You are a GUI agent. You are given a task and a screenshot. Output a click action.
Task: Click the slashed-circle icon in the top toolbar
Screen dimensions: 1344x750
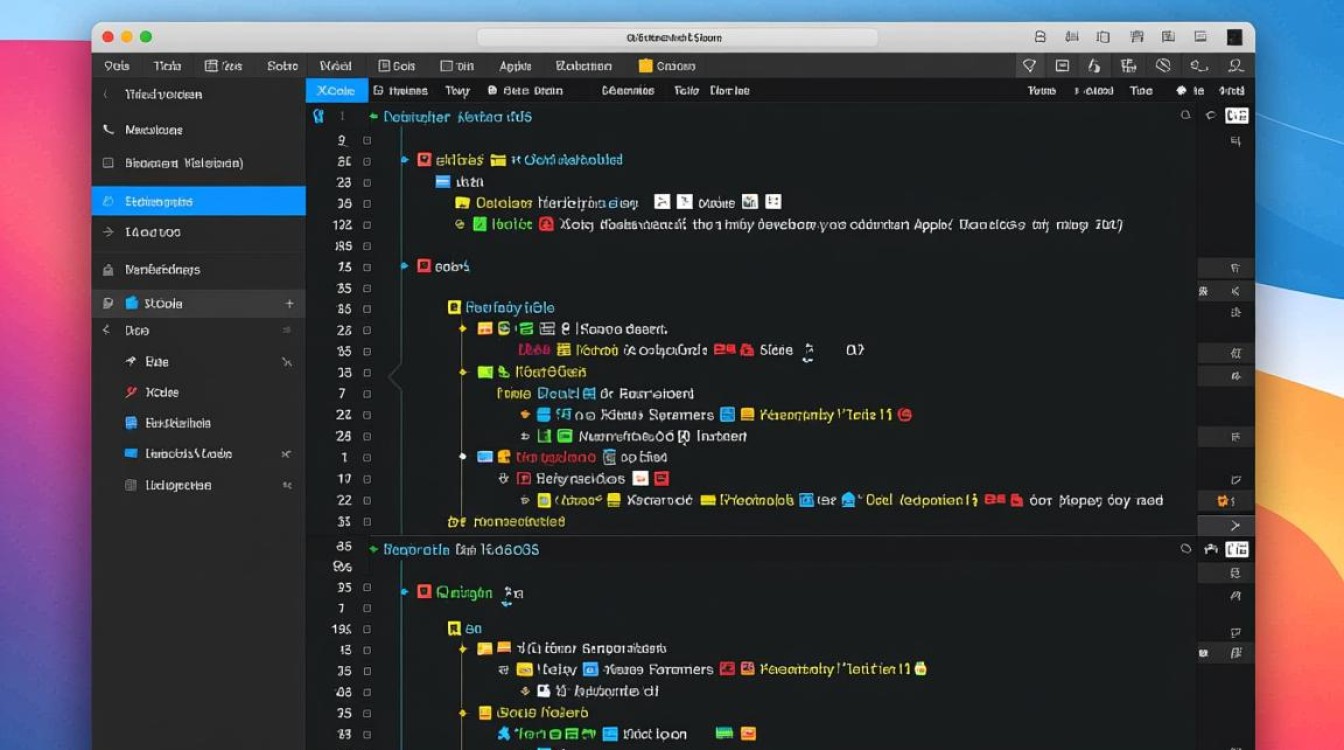pos(1163,66)
